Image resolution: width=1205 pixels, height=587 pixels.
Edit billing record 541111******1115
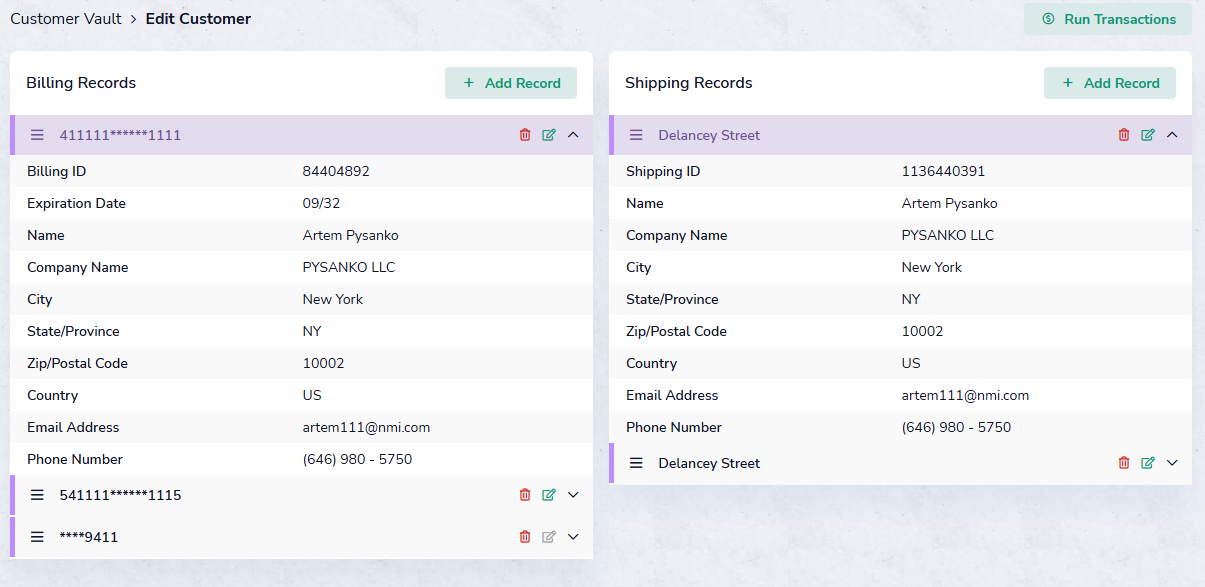coord(549,495)
